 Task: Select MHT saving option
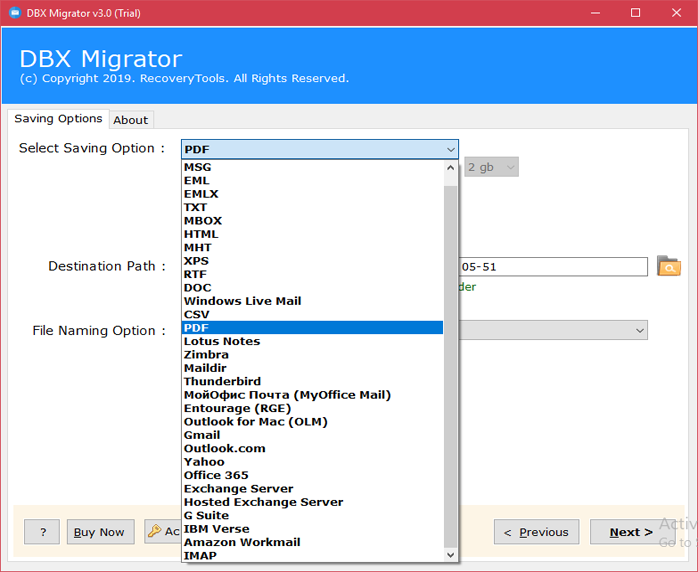[x=312, y=247]
